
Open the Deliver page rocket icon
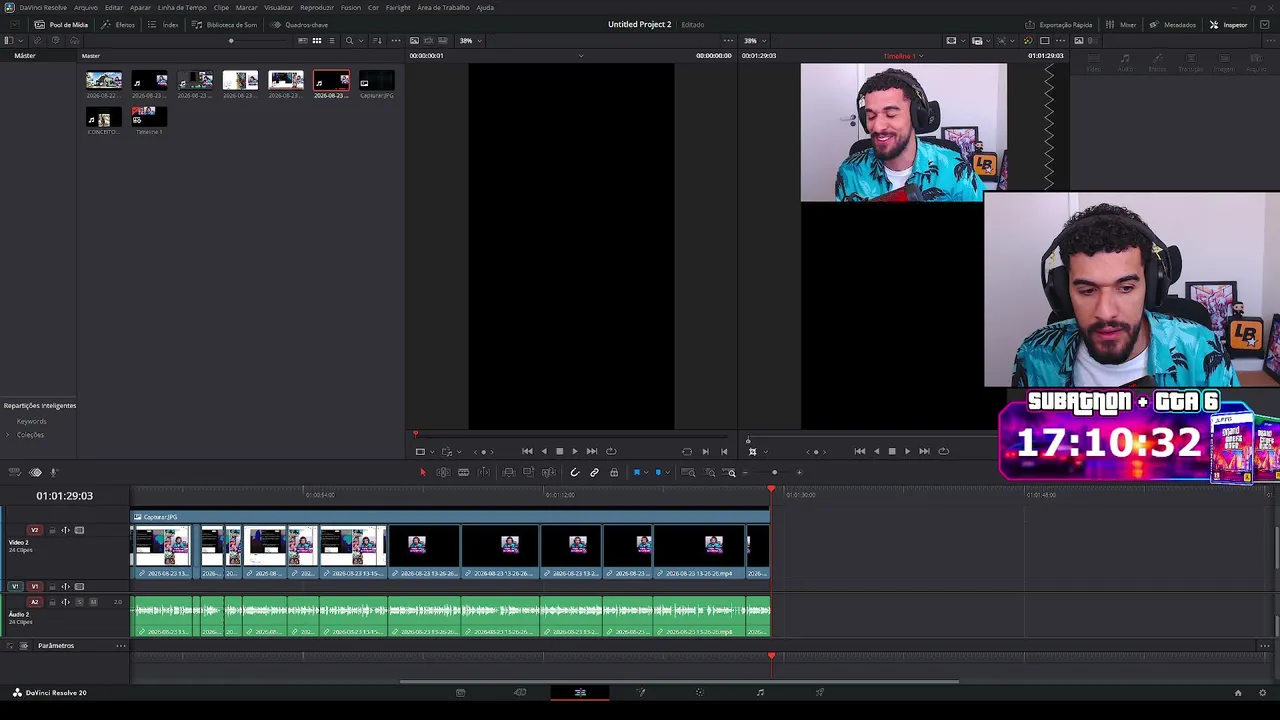820,692
